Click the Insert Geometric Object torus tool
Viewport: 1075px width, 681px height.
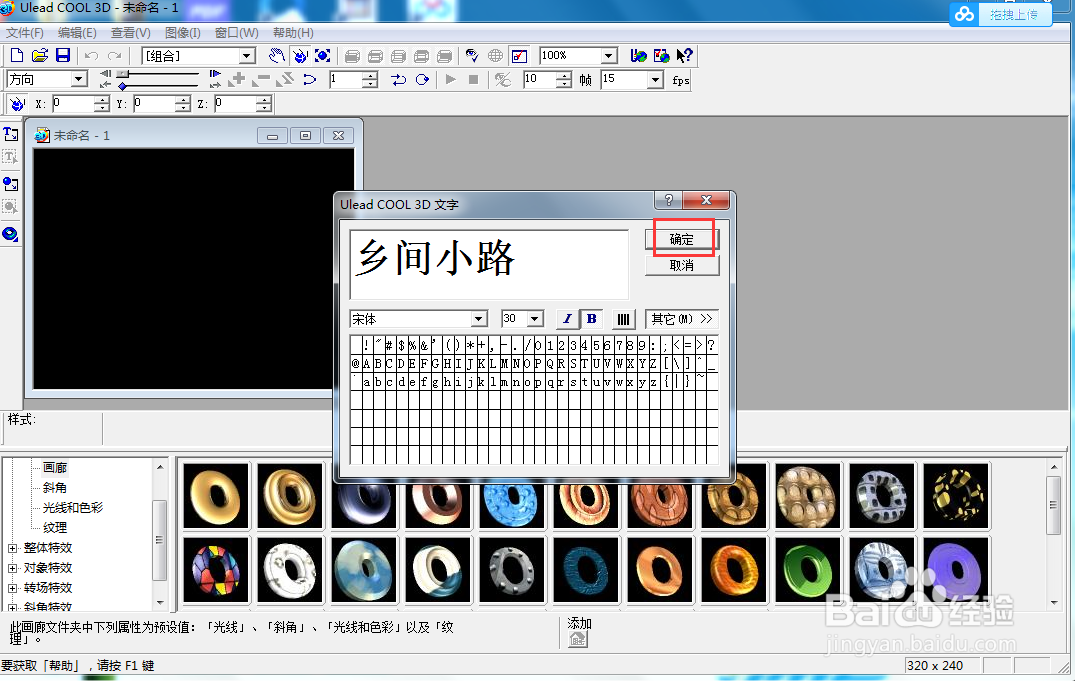point(10,234)
